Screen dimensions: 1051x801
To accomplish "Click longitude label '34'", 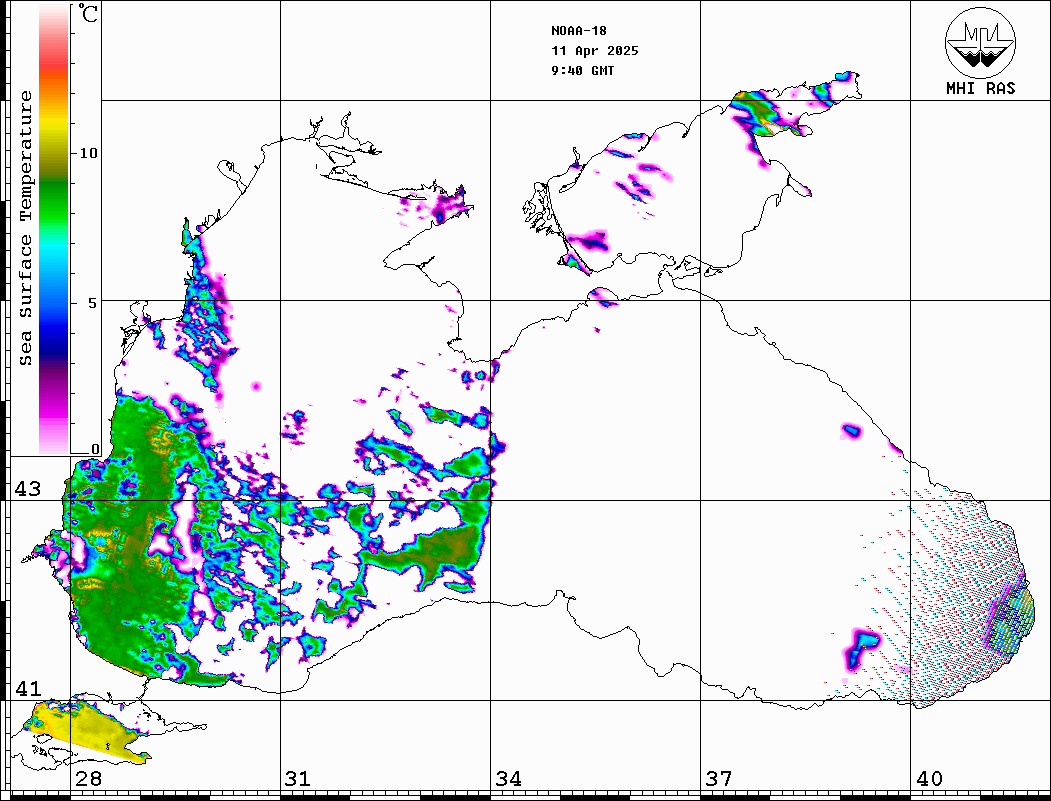I will [508, 779].
